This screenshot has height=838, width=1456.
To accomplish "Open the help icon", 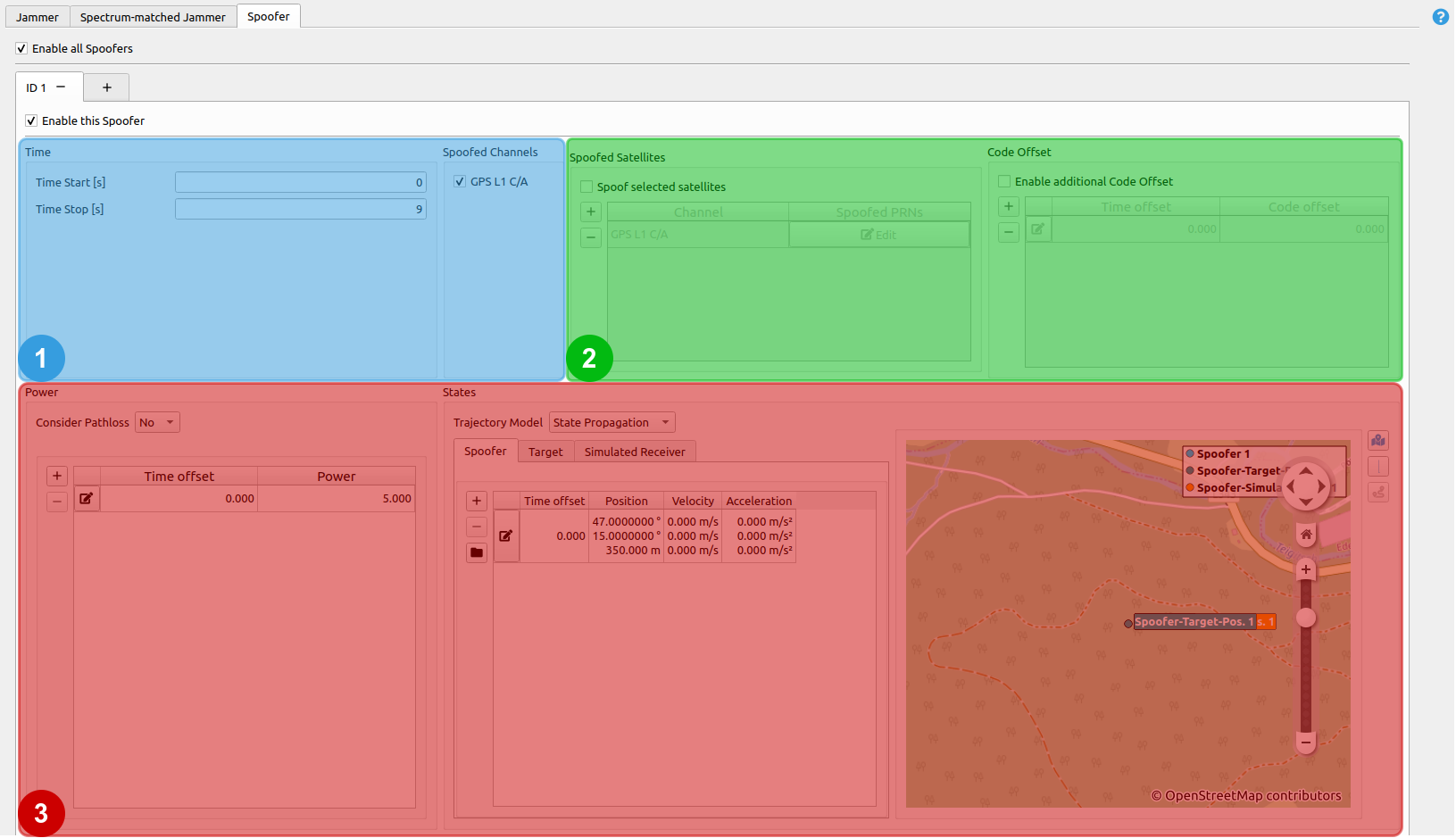I will tap(1440, 17).
